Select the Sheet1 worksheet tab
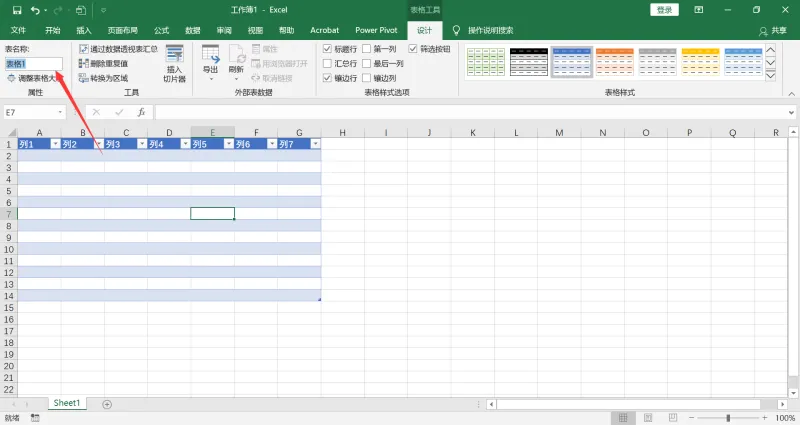Image resolution: width=800 pixels, height=425 pixels. pos(67,403)
